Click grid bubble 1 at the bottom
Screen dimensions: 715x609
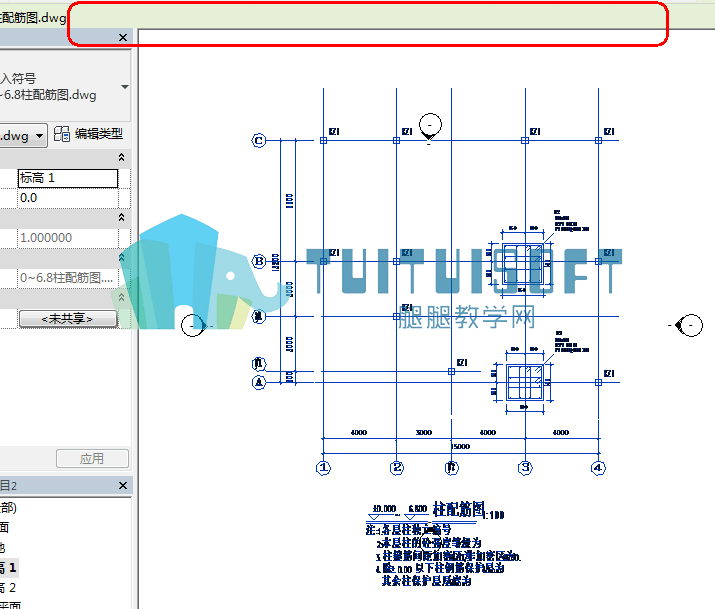(323, 468)
